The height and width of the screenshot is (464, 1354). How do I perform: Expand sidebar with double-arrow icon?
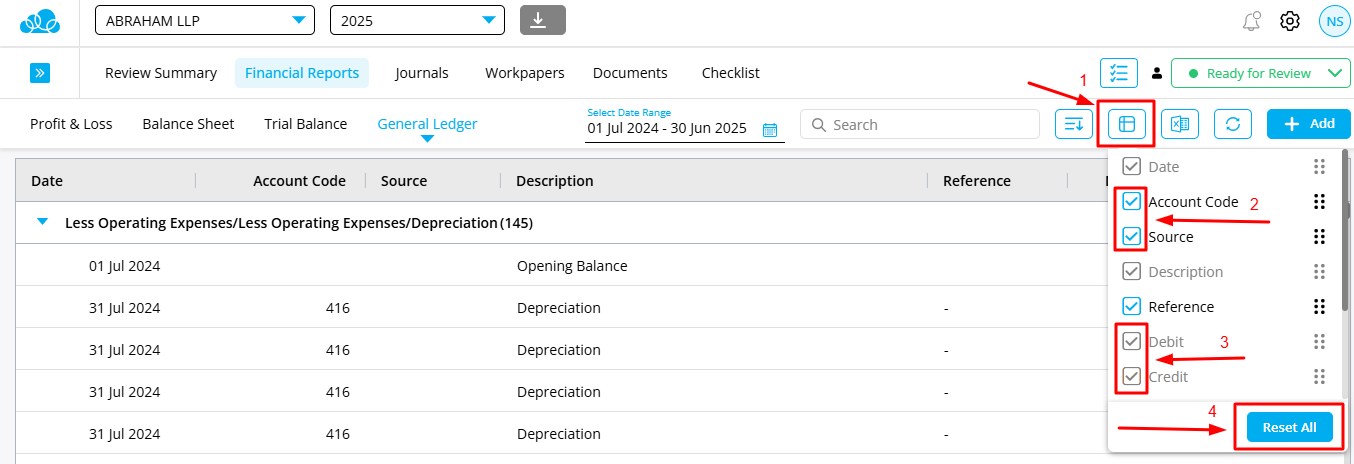[40, 73]
